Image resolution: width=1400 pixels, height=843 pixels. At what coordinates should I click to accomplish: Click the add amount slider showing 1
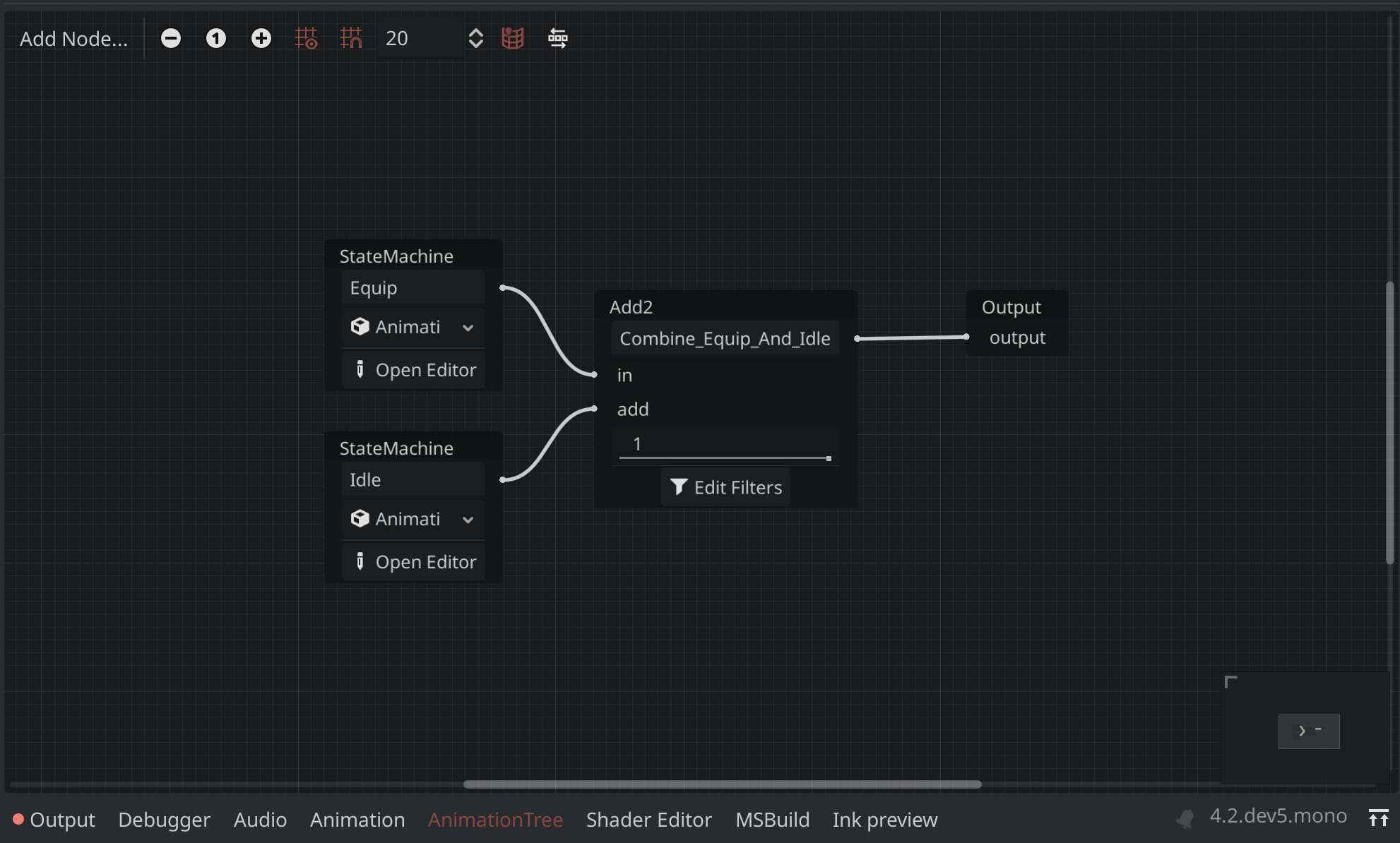coord(725,444)
